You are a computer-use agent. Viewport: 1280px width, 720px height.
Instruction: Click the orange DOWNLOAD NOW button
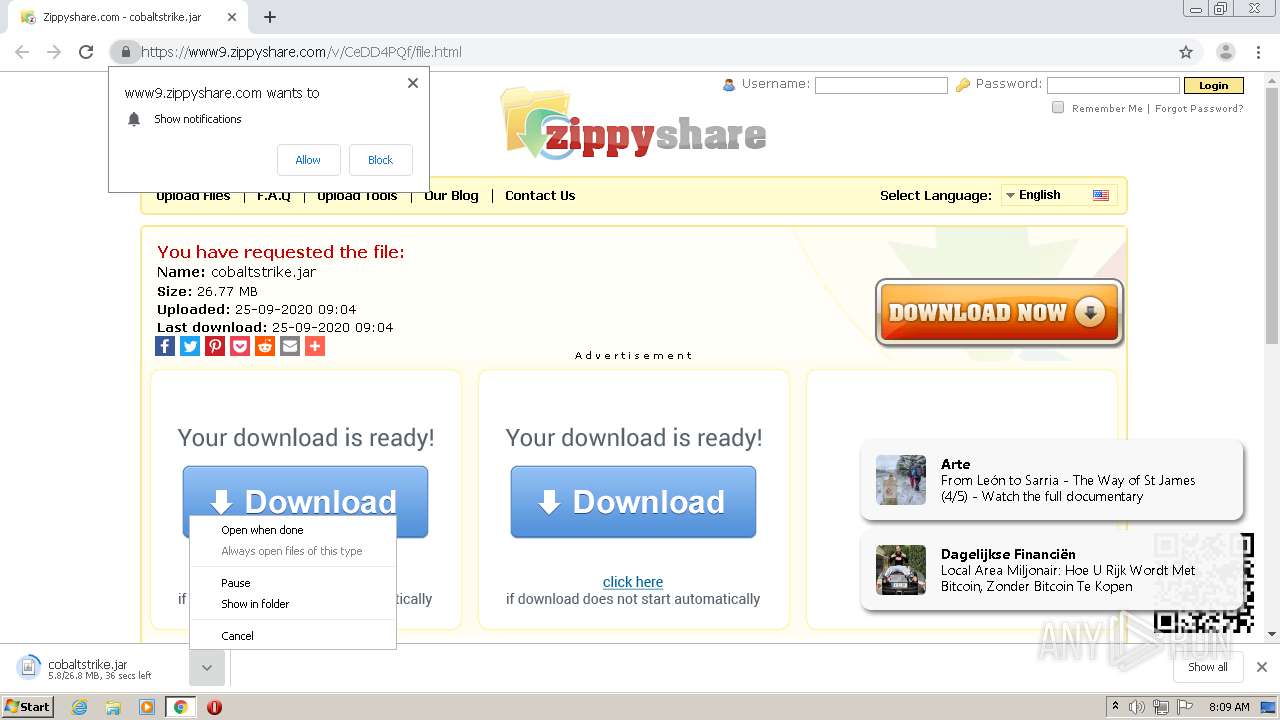coord(999,312)
